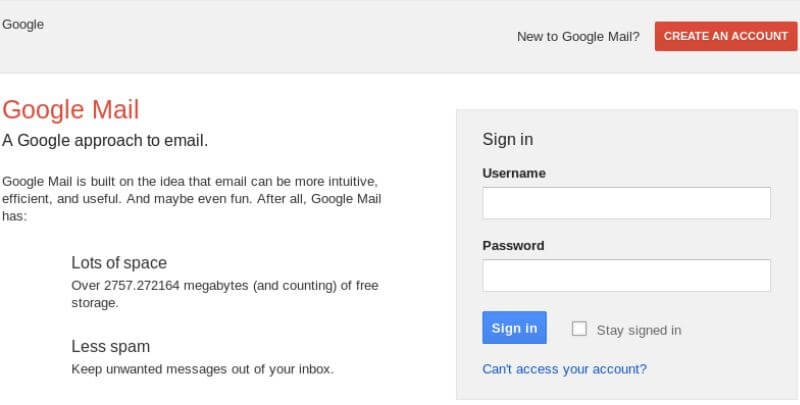Click the intro paragraph about Google Mail
The width and height of the screenshot is (800, 405).
pos(190,198)
